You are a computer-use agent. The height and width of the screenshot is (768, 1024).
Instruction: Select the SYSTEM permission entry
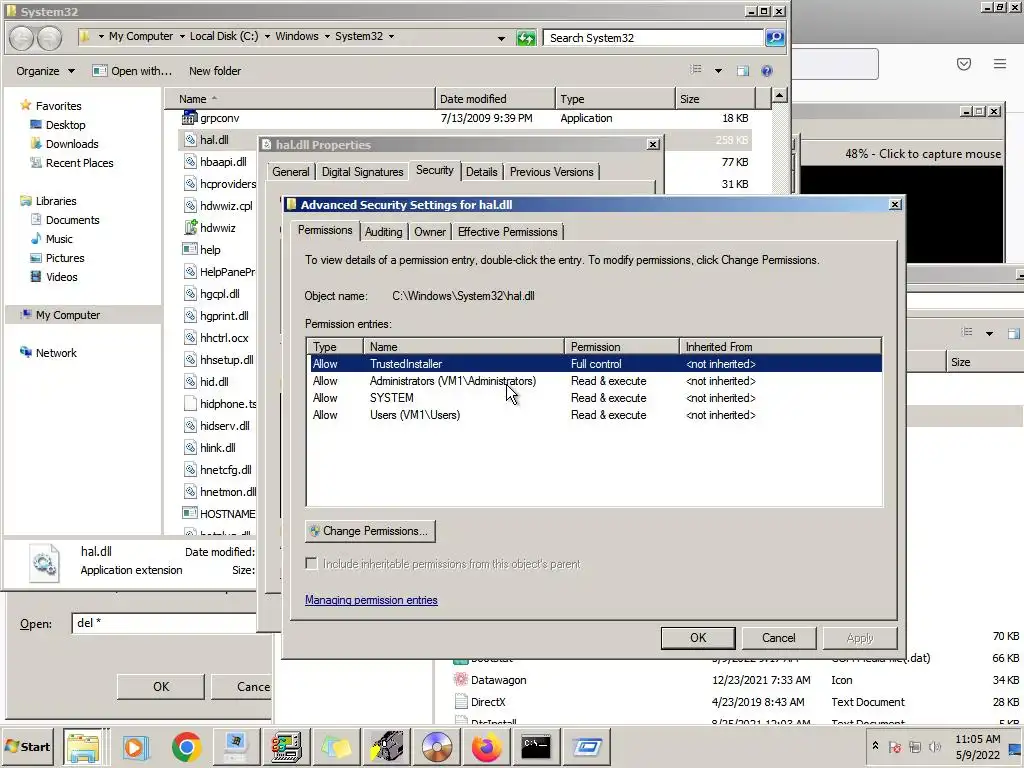coord(594,398)
